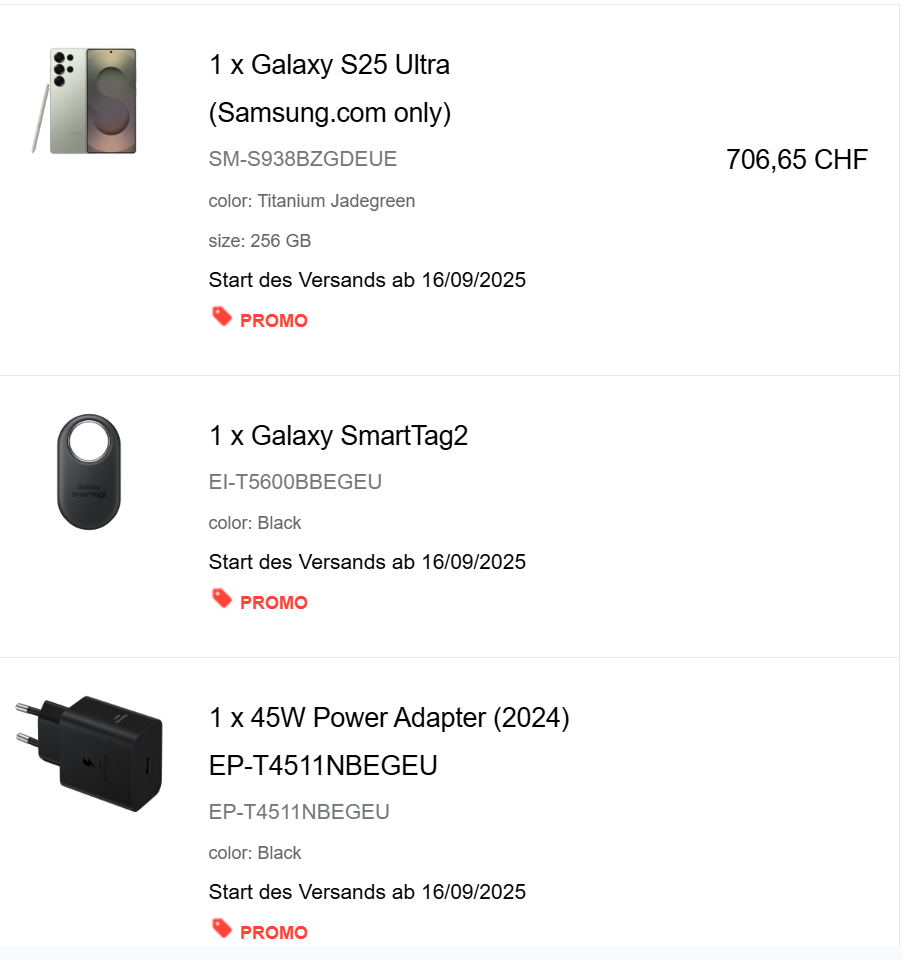This screenshot has height=960, width=903.
Task: Click the SM-S938BZGDEUE model number
Action: (302, 159)
